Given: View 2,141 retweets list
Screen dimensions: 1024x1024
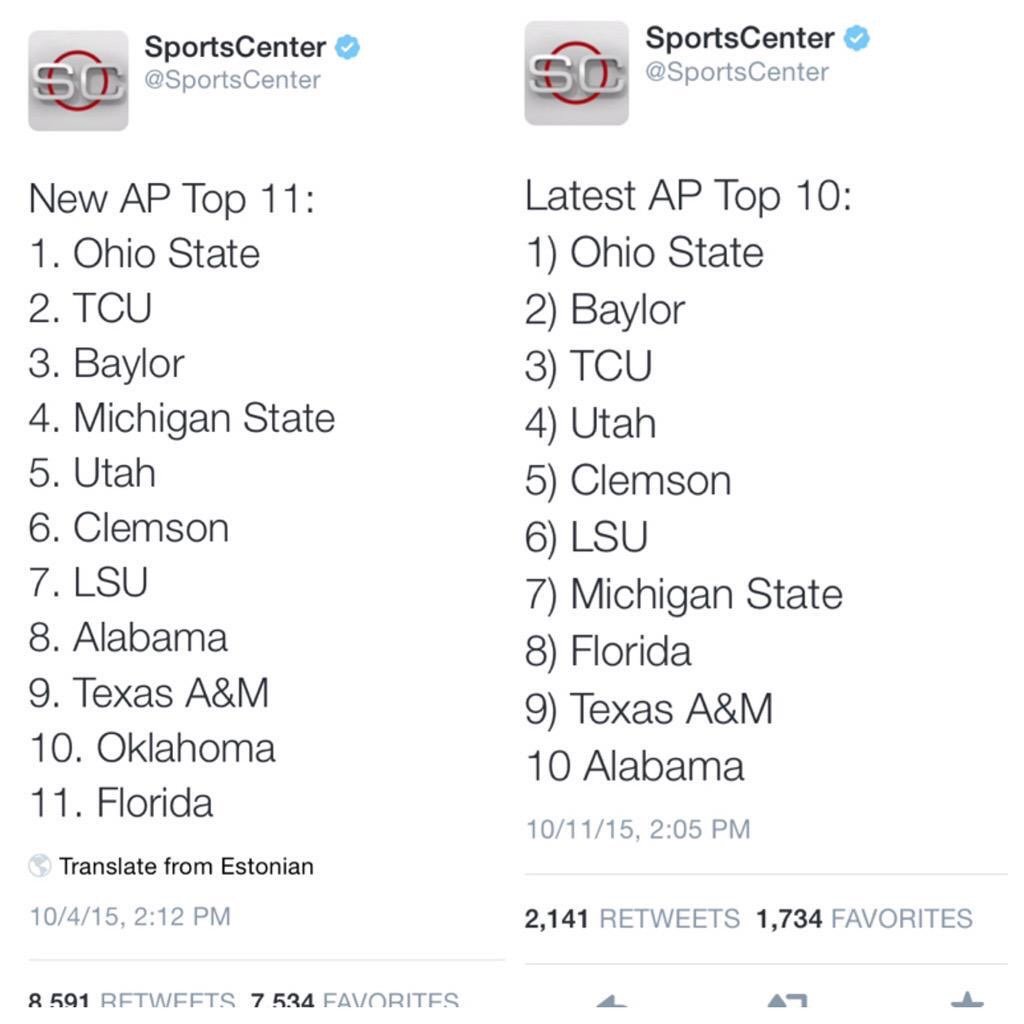Looking at the screenshot, I should click(632, 918).
